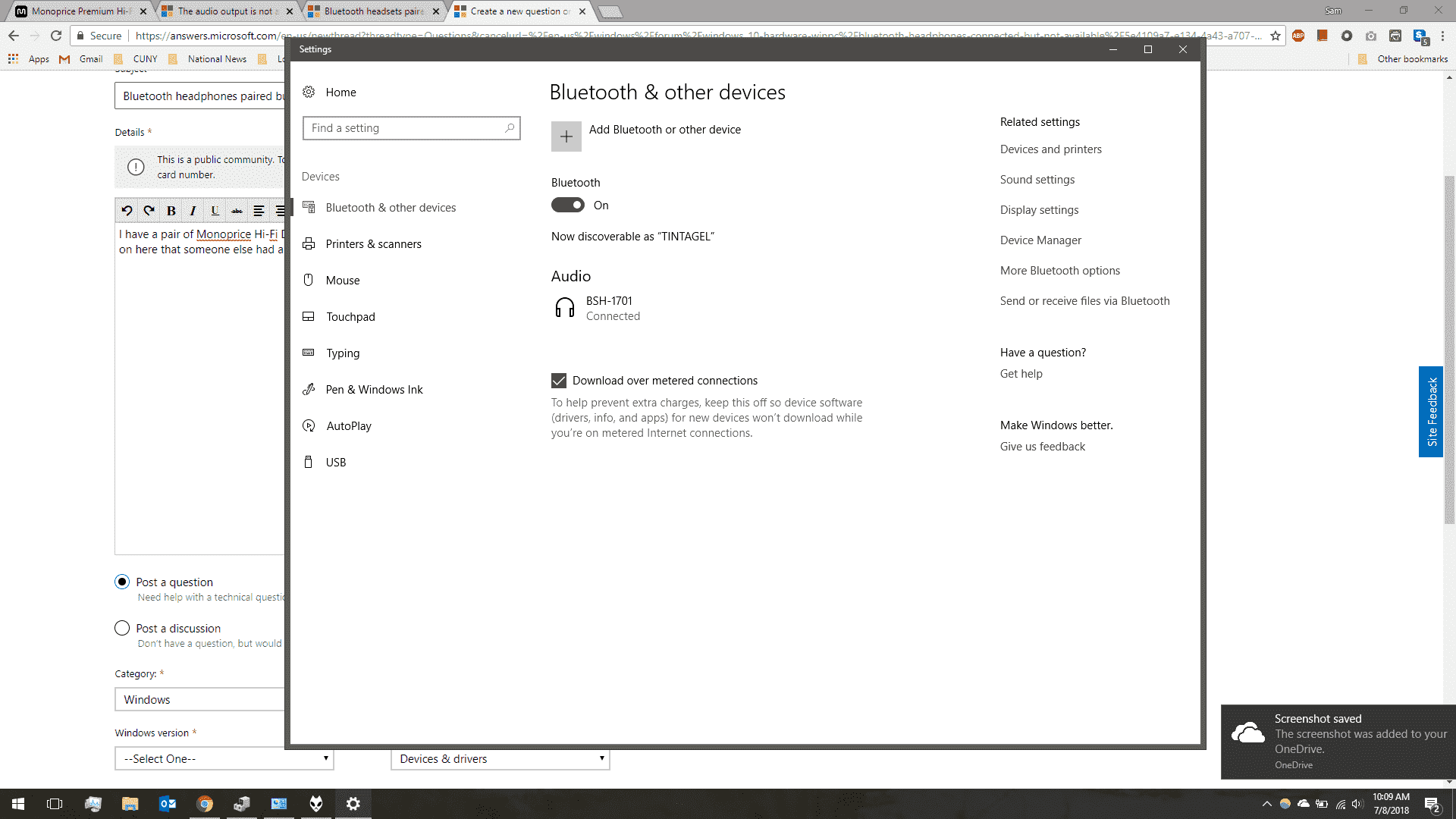Click the OneDrive cloud tray icon
Viewport: 1456px width, 819px height.
1303,804
